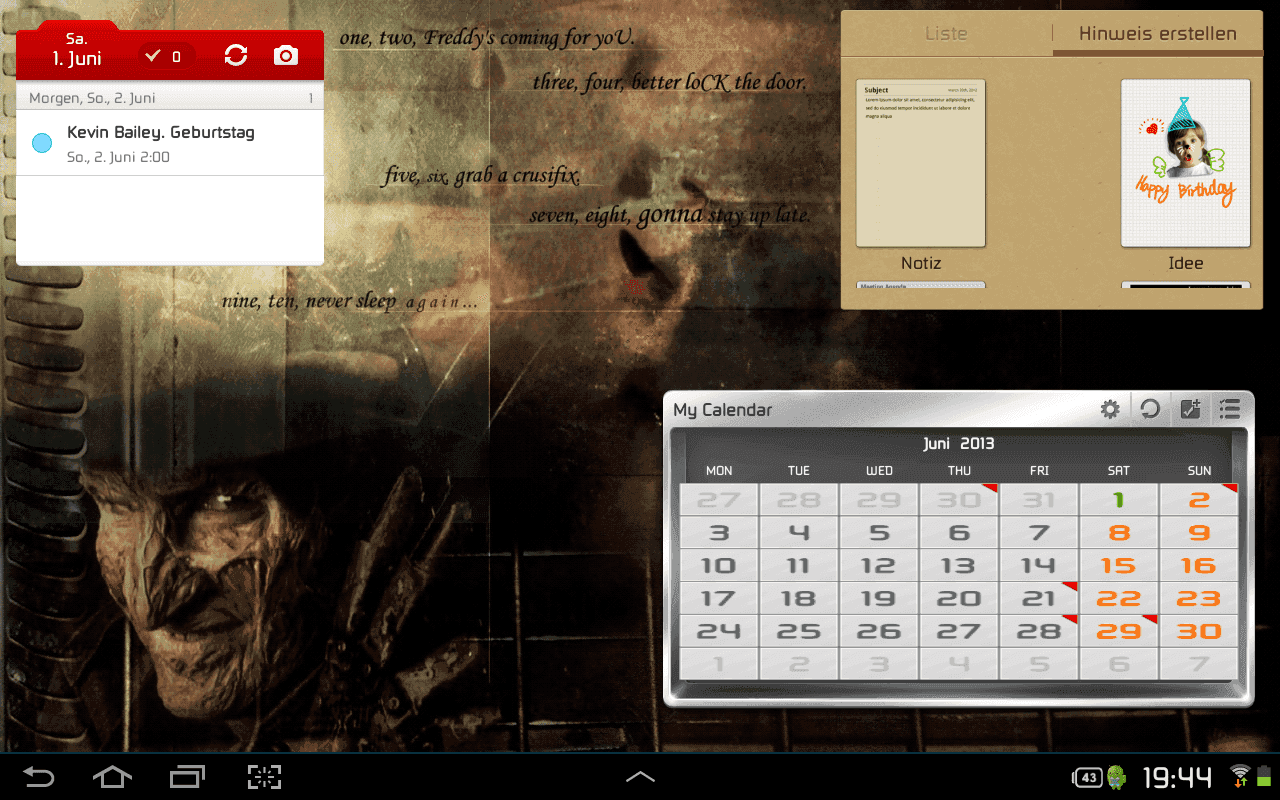
Task: Open the list view icon in My Calendar
Action: tap(1230, 409)
